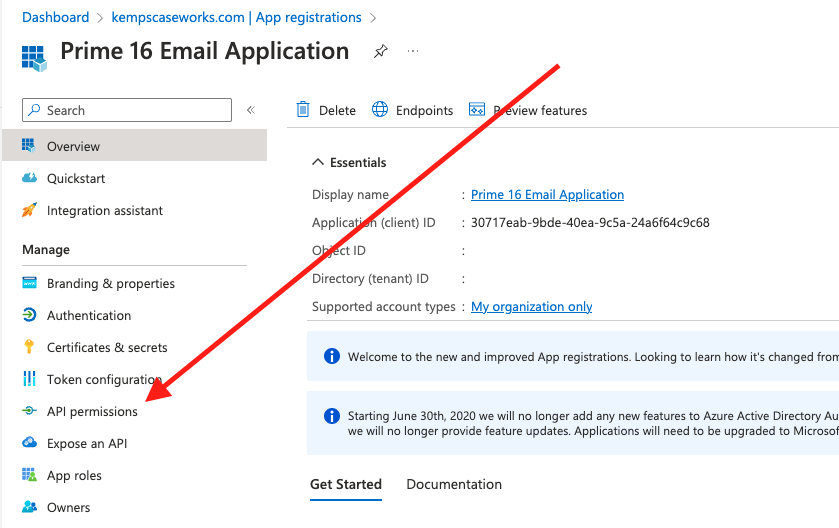Click Prime 16 Email Application link
Screen dimensions: 839x528
[x=547, y=194]
